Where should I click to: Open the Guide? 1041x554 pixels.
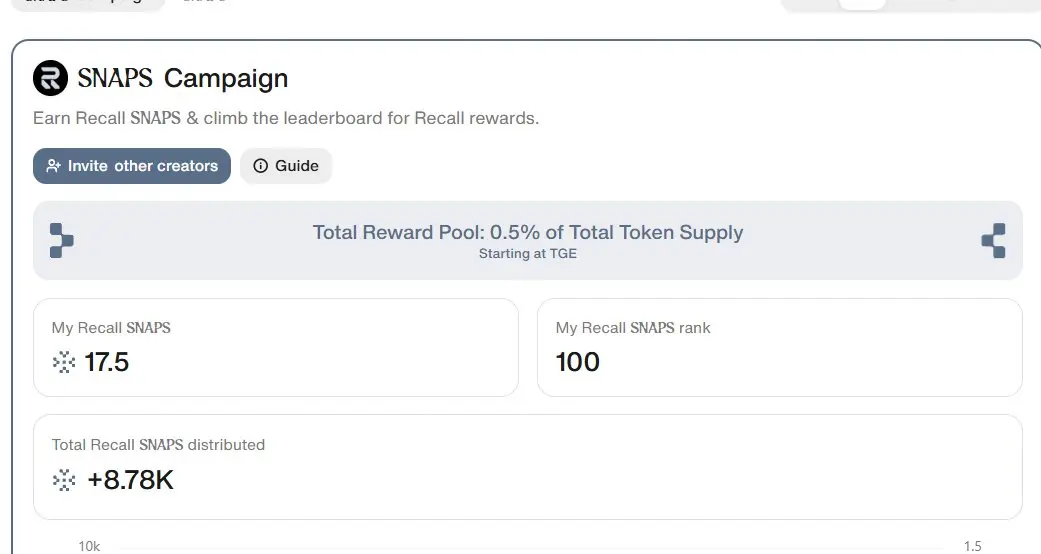(286, 166)
